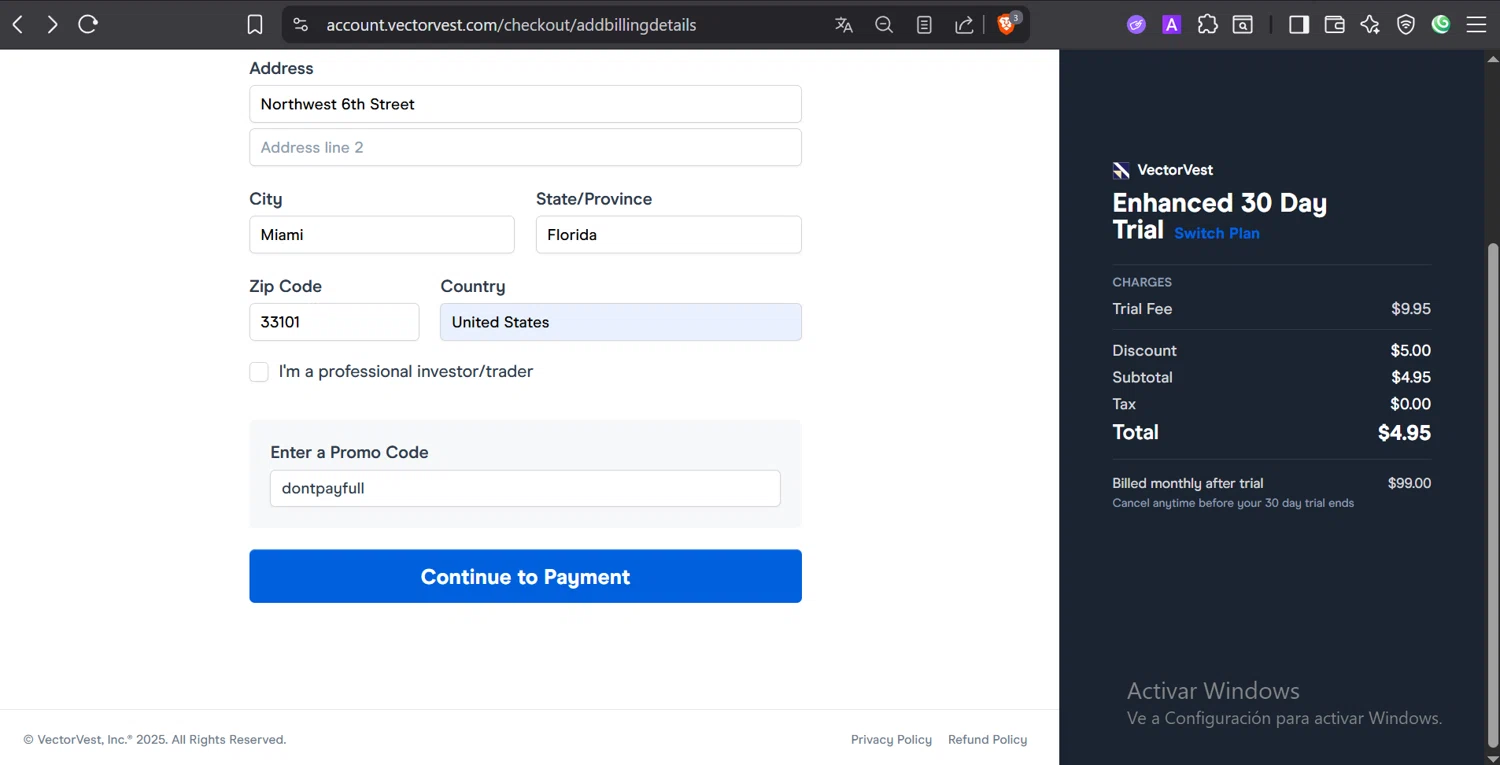Image resolution: width=1500 pixels, height=765 pixels.
Task: Open the Extensions puzzle icon
Action: (x=1207, y=25)
